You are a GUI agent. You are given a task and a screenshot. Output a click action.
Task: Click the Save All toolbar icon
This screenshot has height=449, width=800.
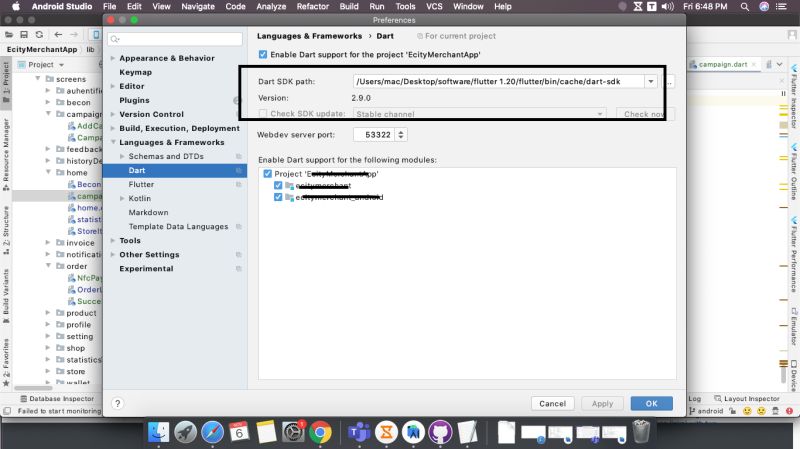click(x=24, y=34)
